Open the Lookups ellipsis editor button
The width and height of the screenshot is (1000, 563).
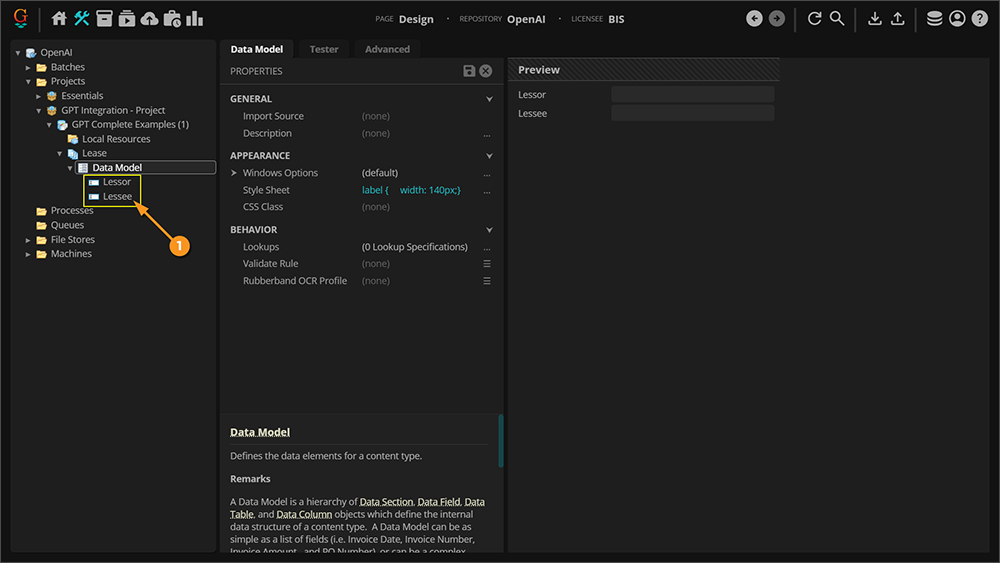[x=487, y=247]
